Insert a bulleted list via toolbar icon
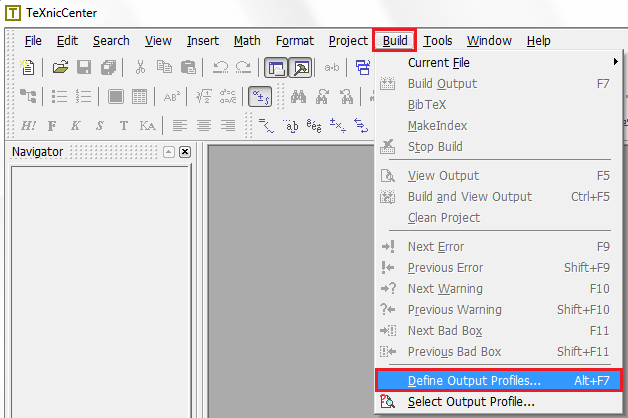Viewport: 628px width, 418px height. pos(59,96)
